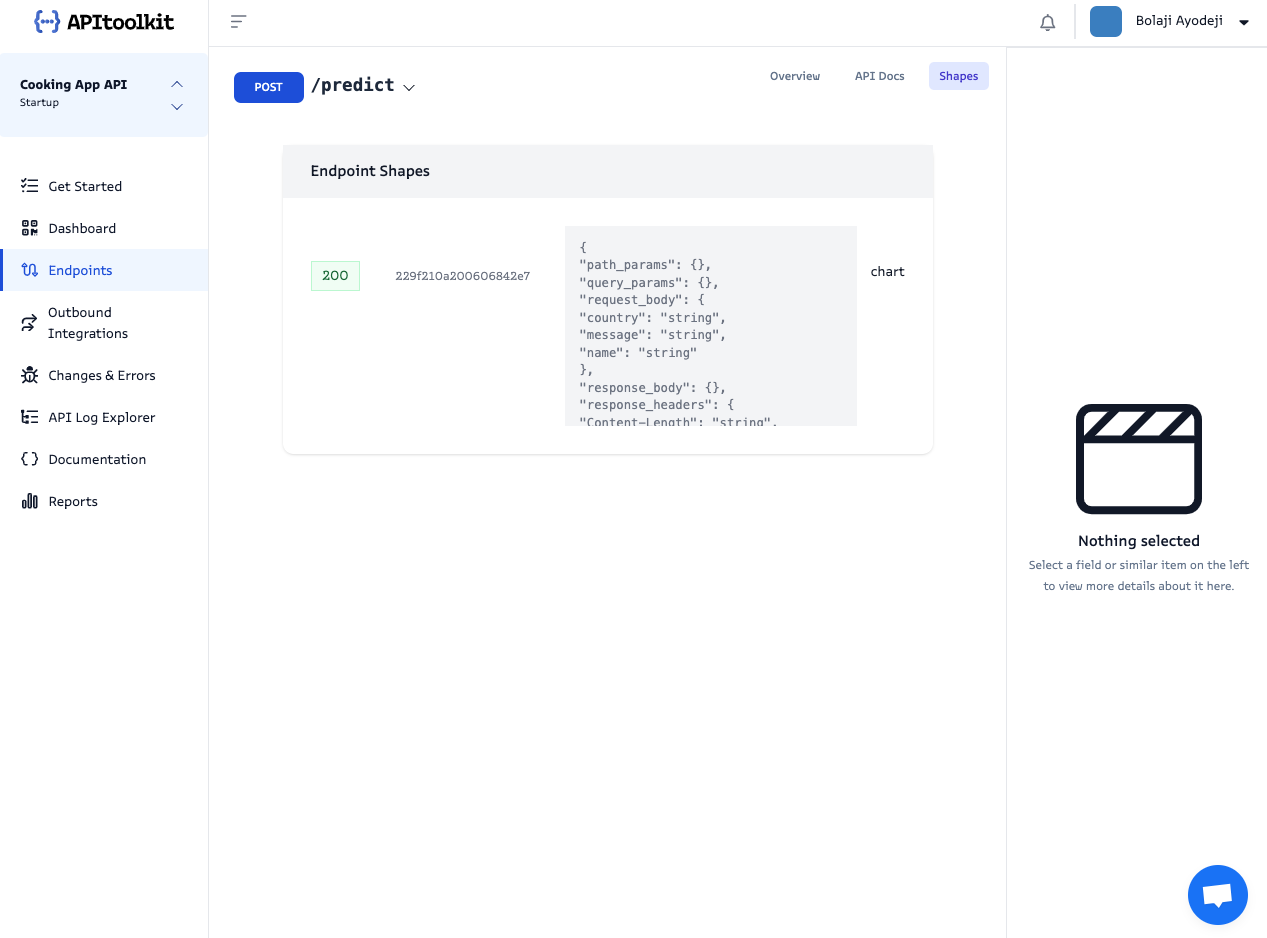The image size is (1267, 938).
Task: Click the APItoolkit logo
Action: click(x=104, y=21)
